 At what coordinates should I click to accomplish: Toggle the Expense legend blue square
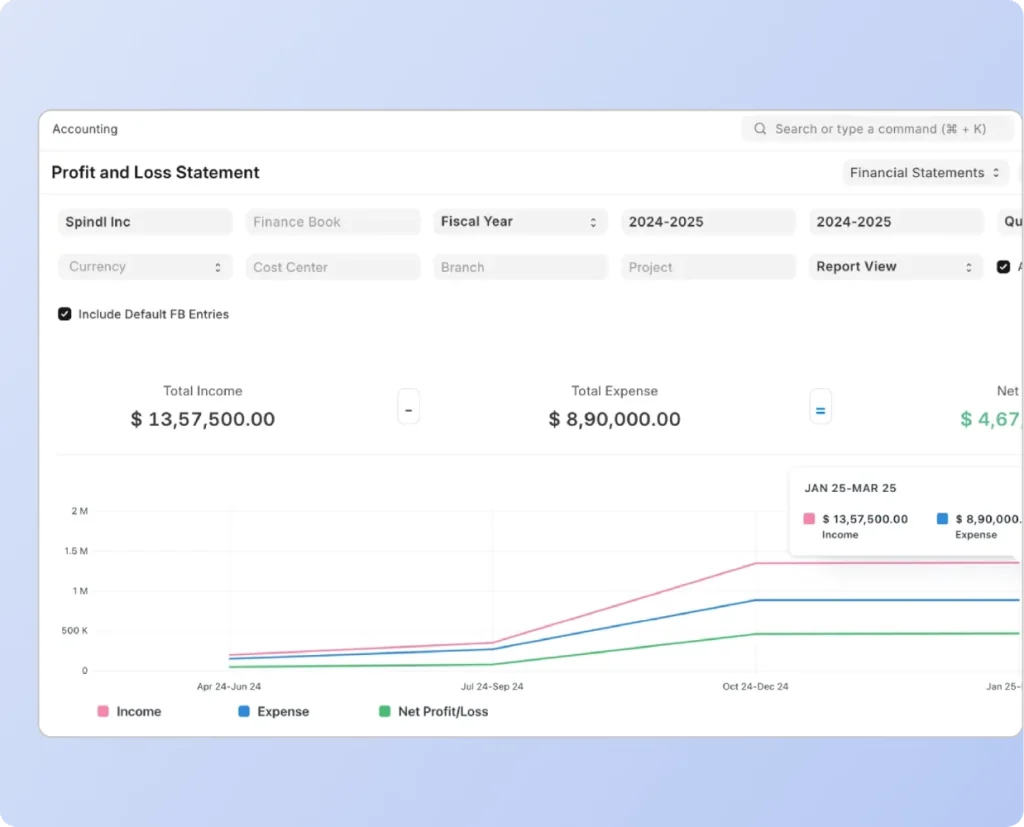(x=244, y=711)
